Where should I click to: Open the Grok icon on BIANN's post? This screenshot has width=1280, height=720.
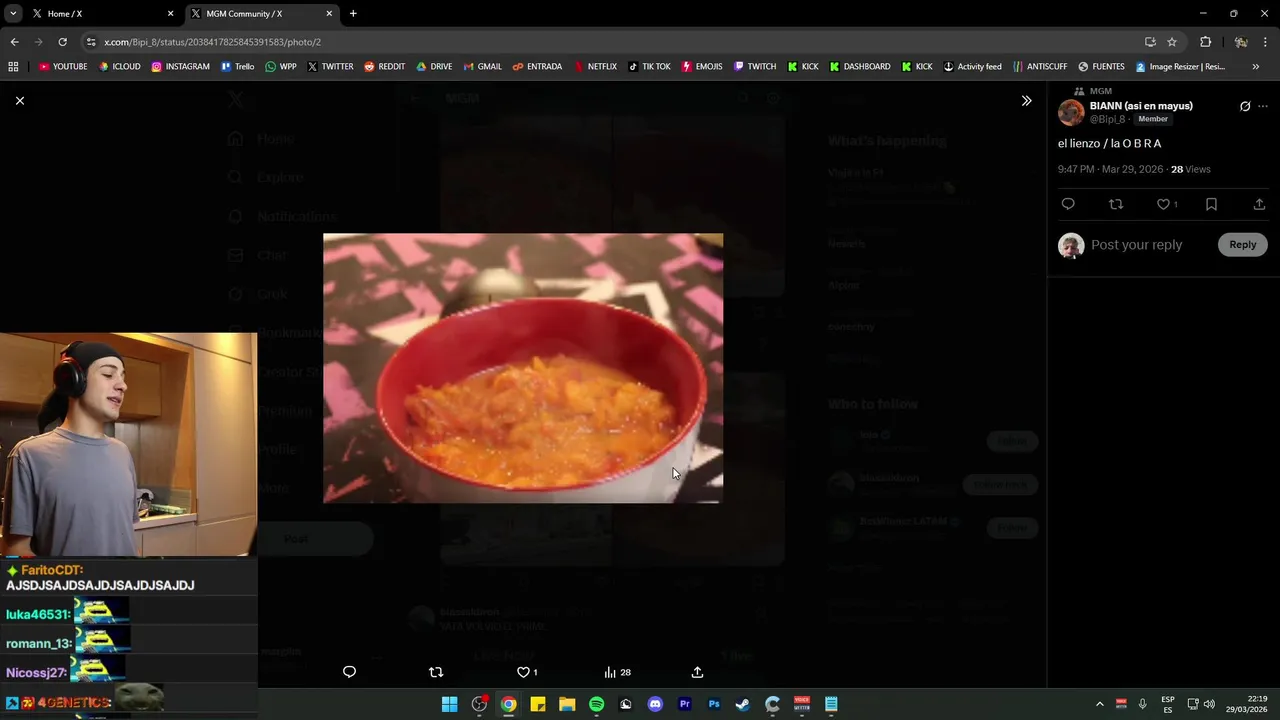pos(1245,106)
